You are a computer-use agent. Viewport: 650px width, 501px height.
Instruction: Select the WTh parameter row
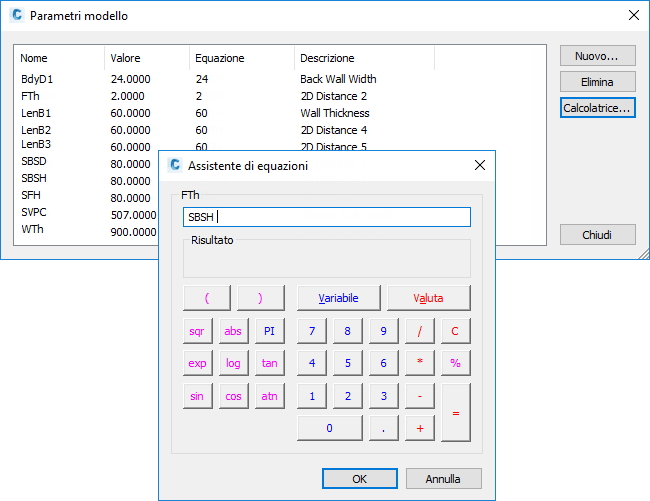pyautogui.click(x=32, y=229)
